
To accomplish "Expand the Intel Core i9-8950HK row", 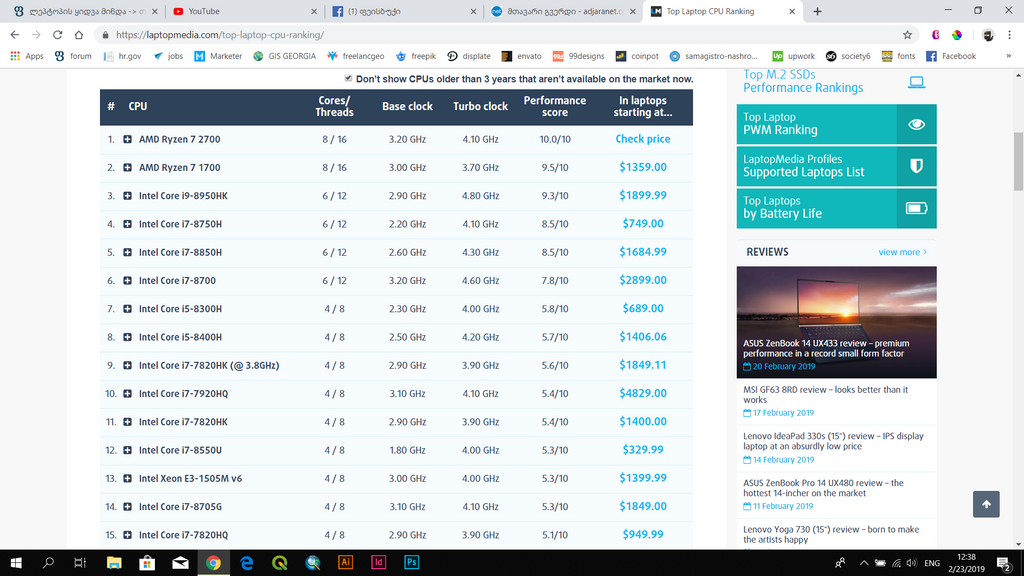I will coord(127,196).
